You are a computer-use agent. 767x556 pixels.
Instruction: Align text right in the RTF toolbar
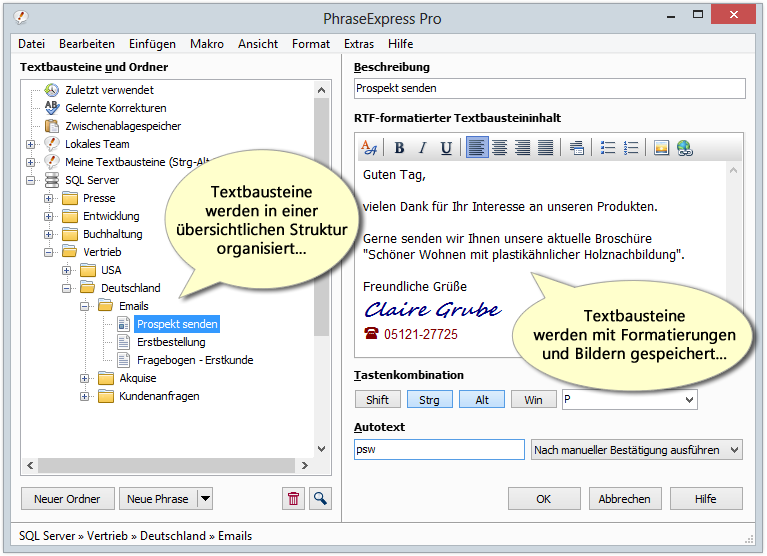pyautogui.click(x=522, y=148)
